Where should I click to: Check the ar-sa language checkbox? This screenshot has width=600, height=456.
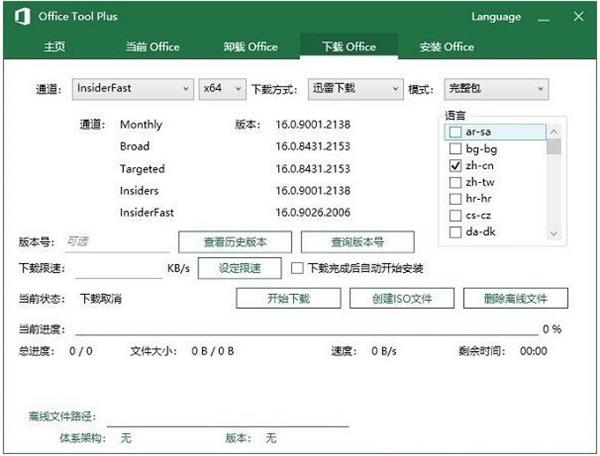pos(455,132)
